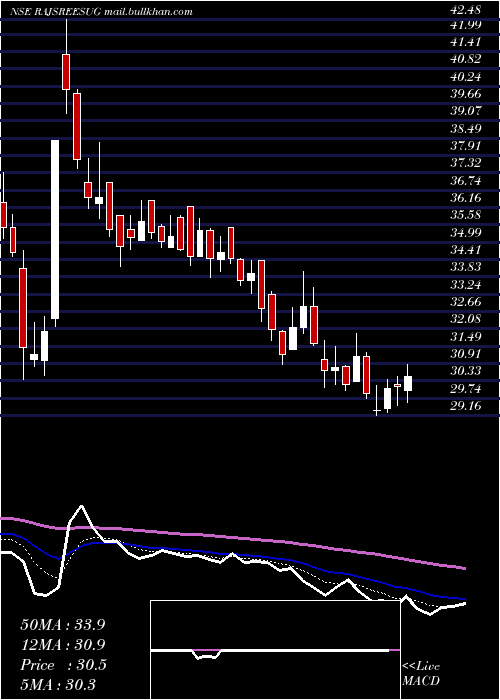The width and height of the screenshot is (500, 700).
Task: Click the MACD inset chart box
Action: click(275, 650)
